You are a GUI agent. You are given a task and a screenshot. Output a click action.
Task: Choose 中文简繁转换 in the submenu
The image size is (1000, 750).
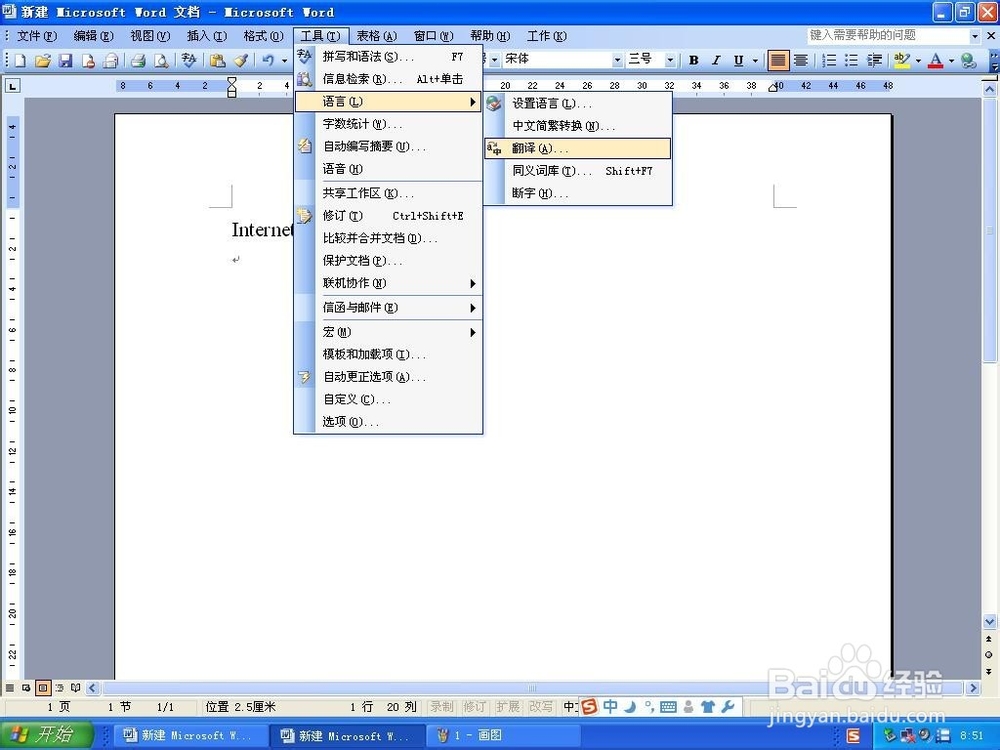(578, 126)
